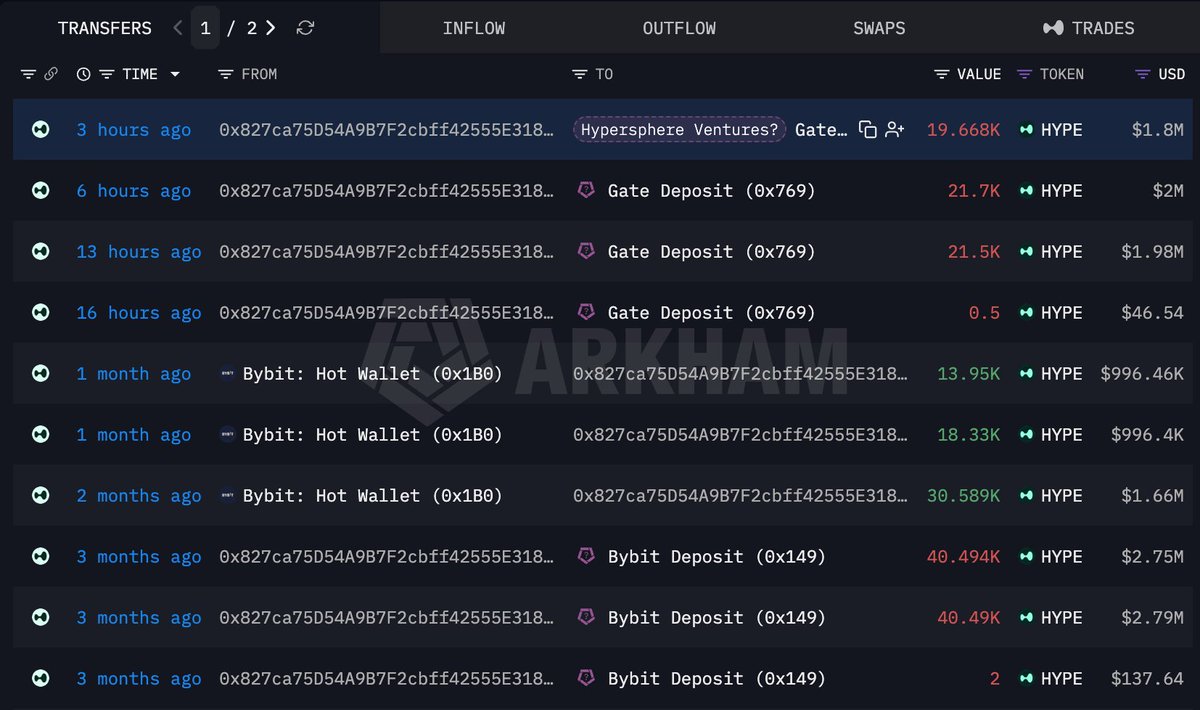Switch to the TRADES tab
The image size is (1200, 710).
(1088, 28)
